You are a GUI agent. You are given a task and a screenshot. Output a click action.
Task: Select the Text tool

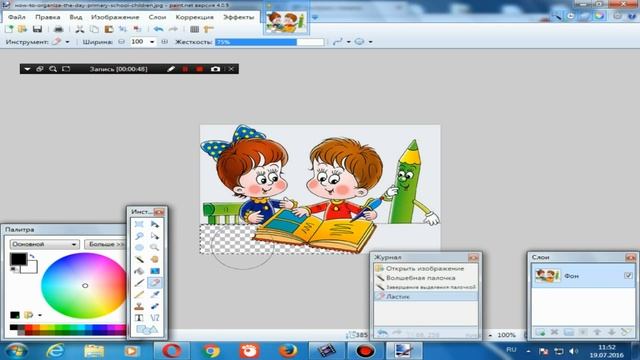click(139, 318)
